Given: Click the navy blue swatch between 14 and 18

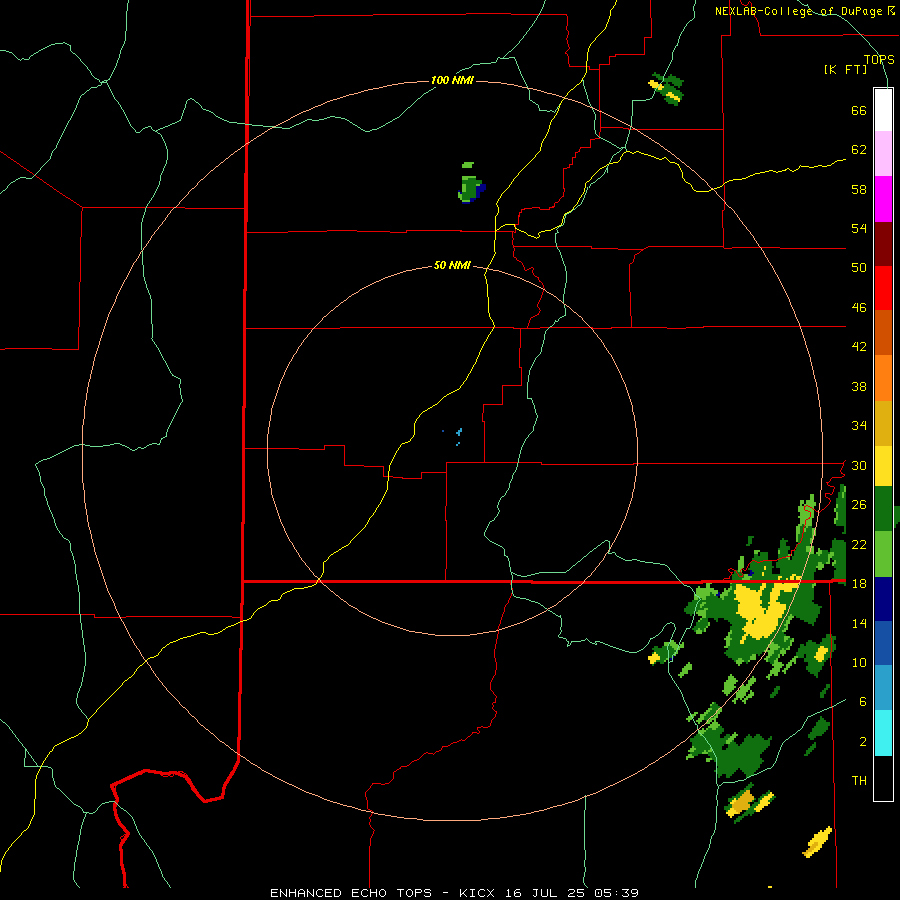Looking at the screenshot, I should point(883,599).
